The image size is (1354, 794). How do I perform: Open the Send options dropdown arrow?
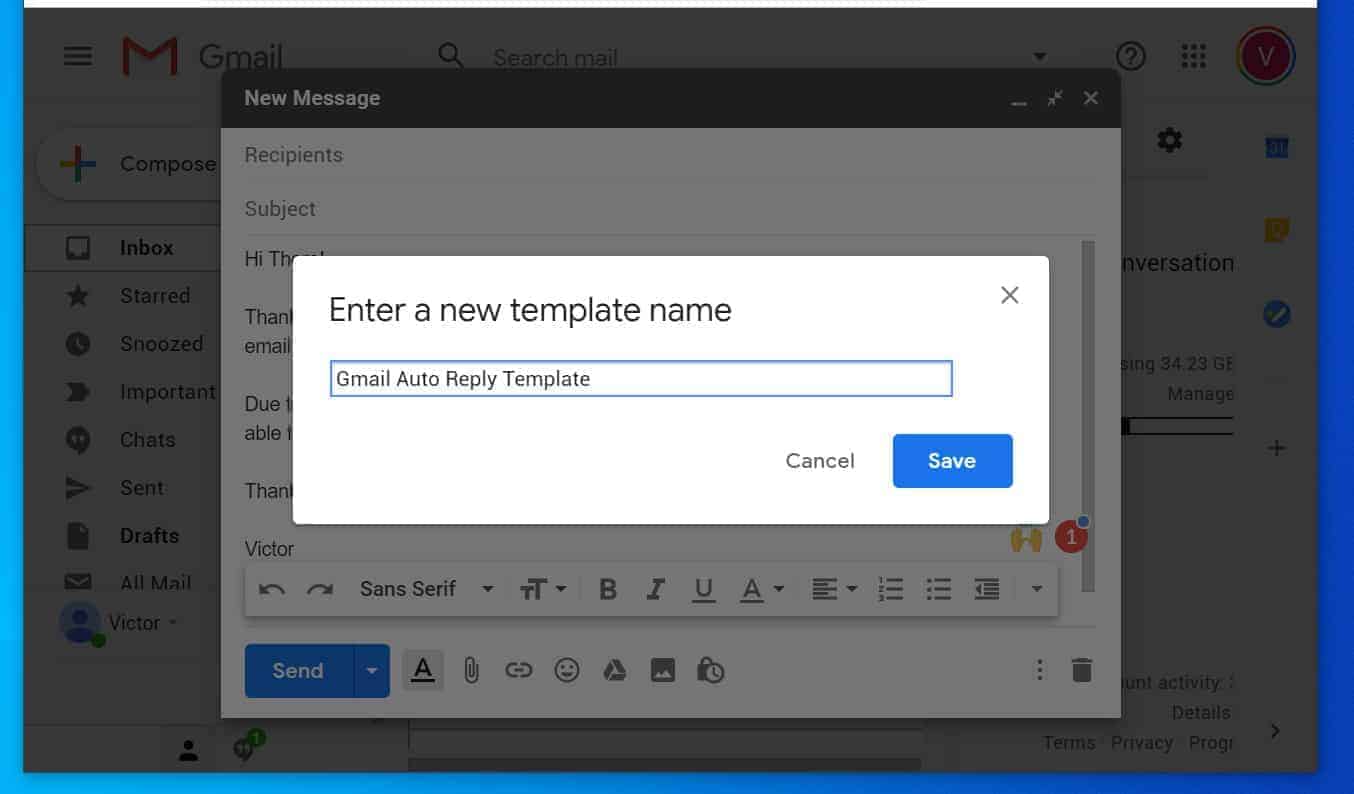click(371, 670)
